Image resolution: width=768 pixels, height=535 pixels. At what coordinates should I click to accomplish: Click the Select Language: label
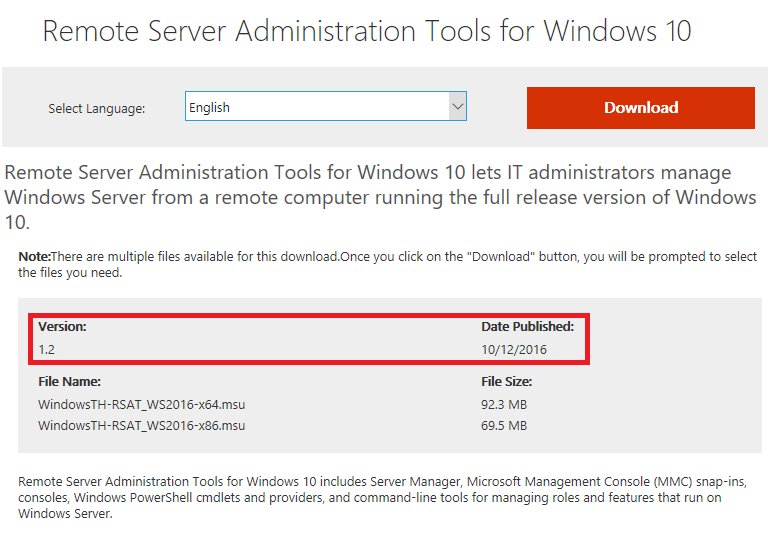tap(96, 108)
